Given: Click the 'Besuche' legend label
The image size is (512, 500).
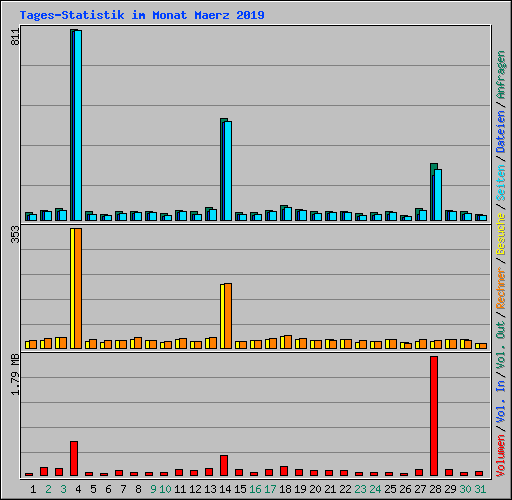Looking at the screenshot, I should tap(501, 234).
